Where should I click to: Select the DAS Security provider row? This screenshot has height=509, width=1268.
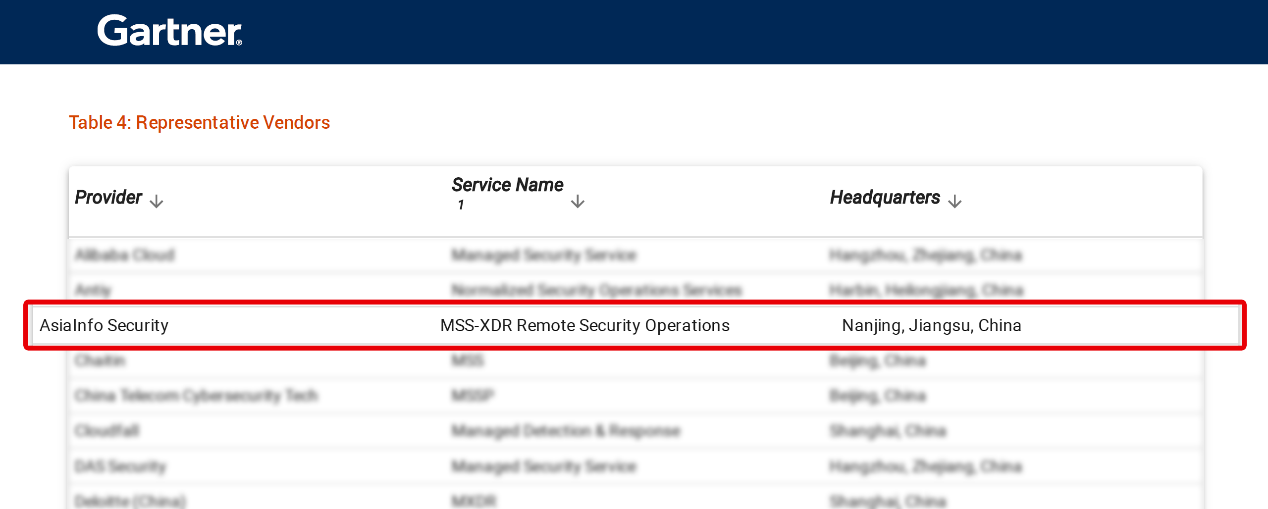120,466
